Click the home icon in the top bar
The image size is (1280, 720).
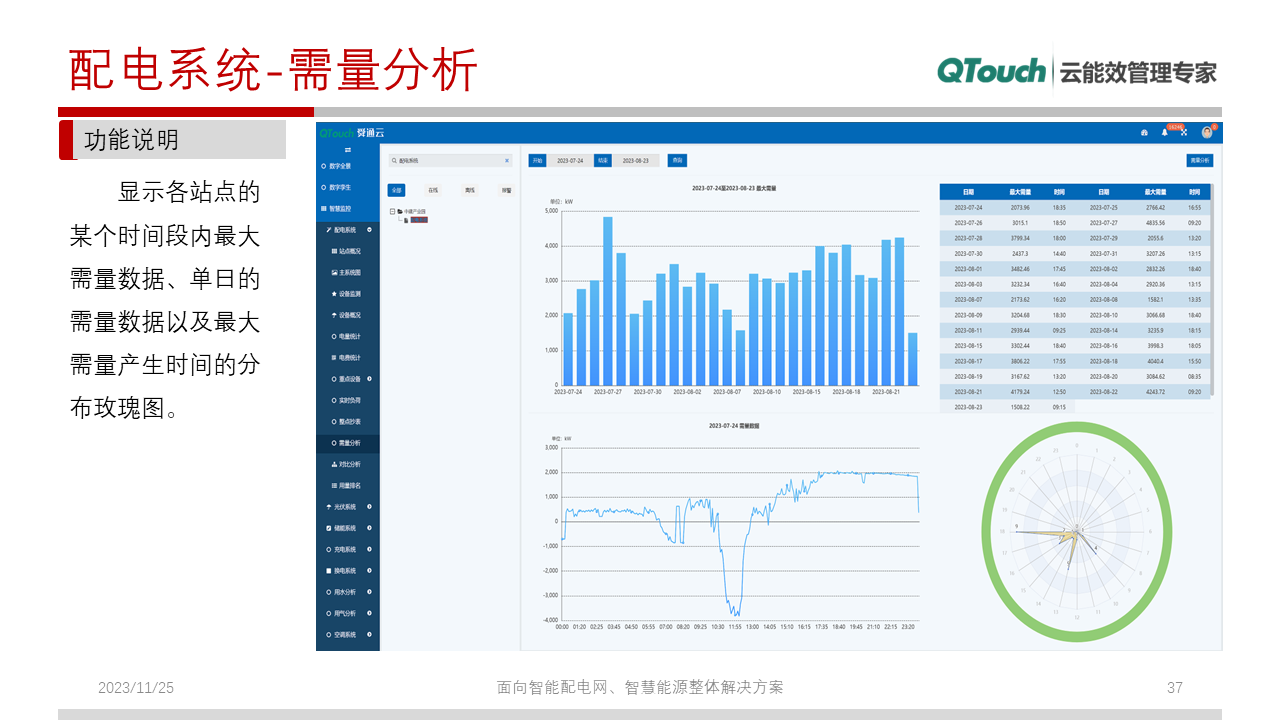point(1145,132)
